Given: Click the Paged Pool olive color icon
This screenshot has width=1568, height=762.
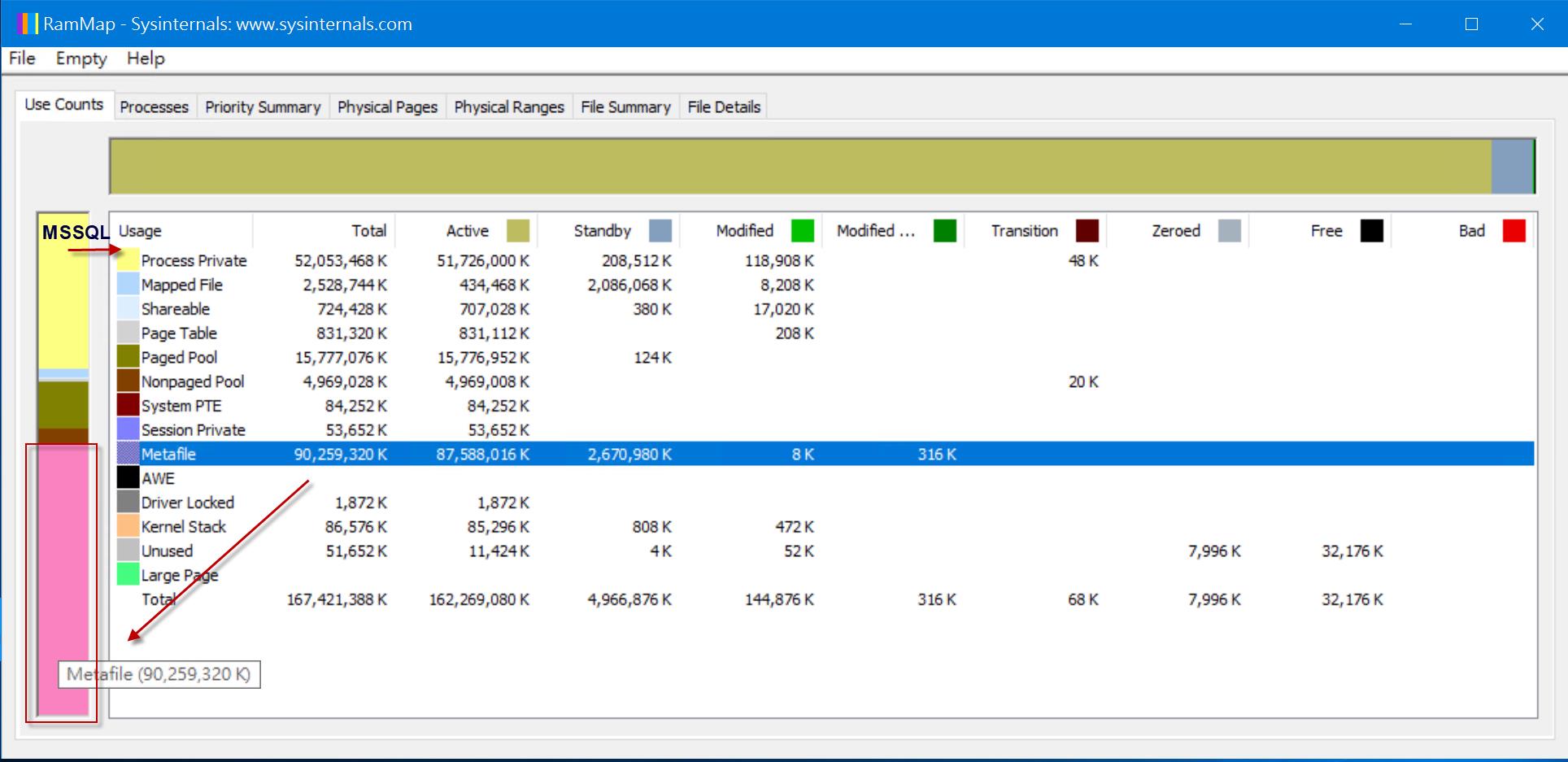Looking at the screenshot, I should 128,357.
